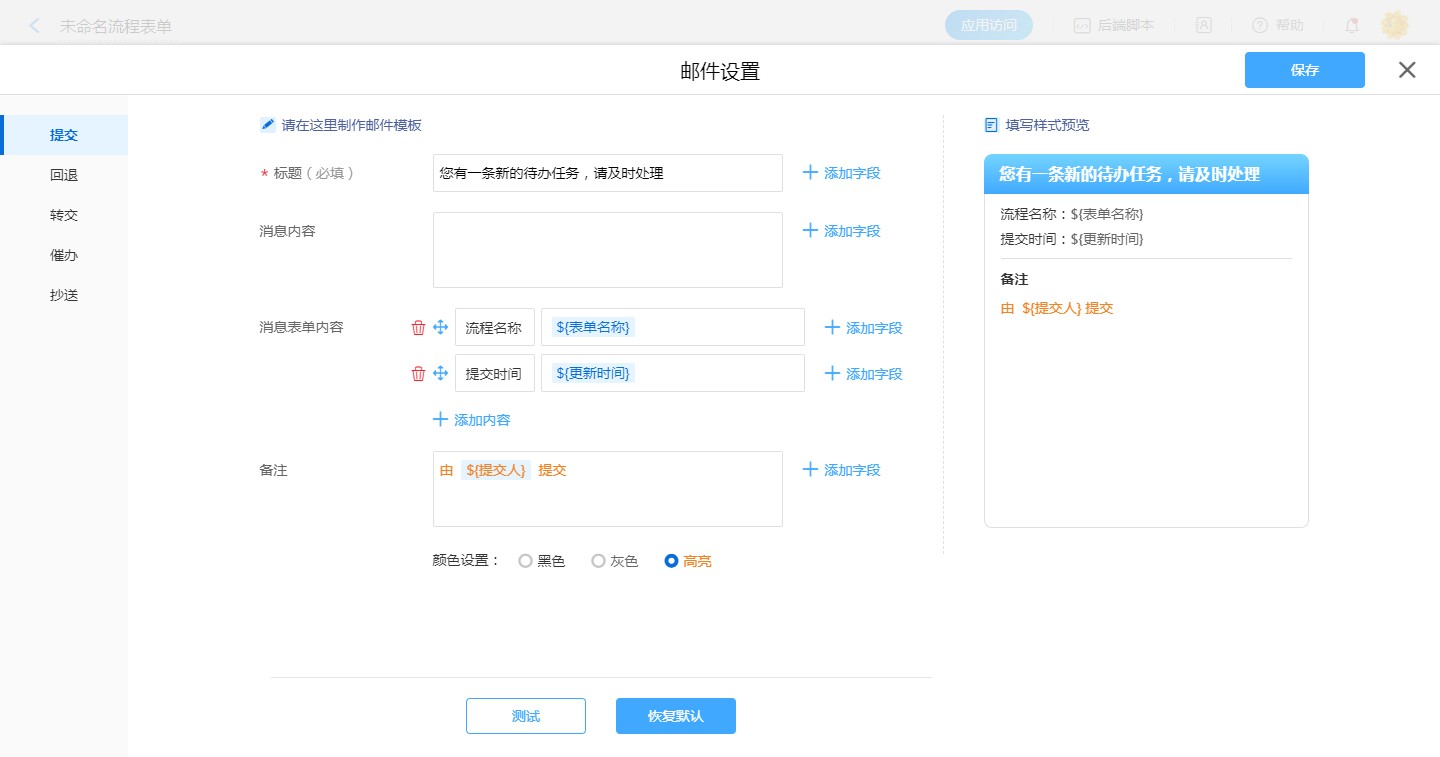Close the 邮件设置 dialog with X

pyautogui.click(x=1407, y=70)
